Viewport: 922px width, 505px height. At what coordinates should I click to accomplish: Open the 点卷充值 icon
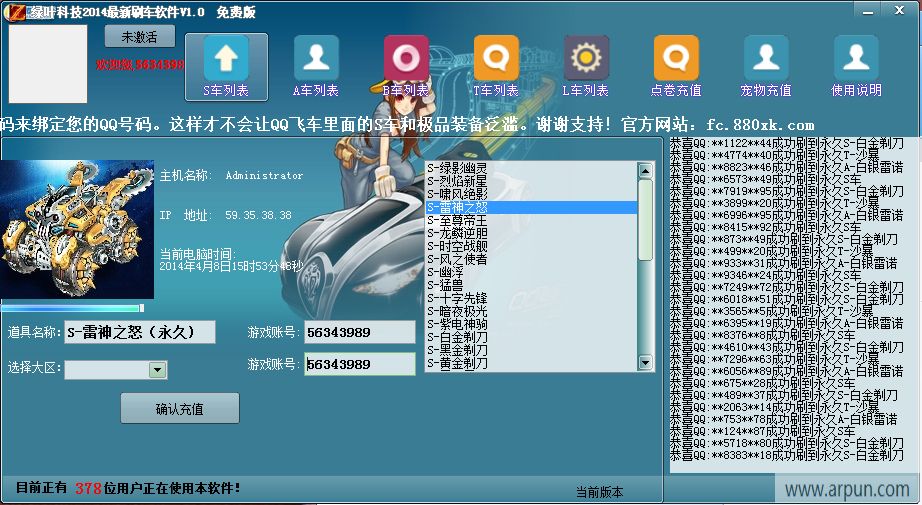pos(676,66)
